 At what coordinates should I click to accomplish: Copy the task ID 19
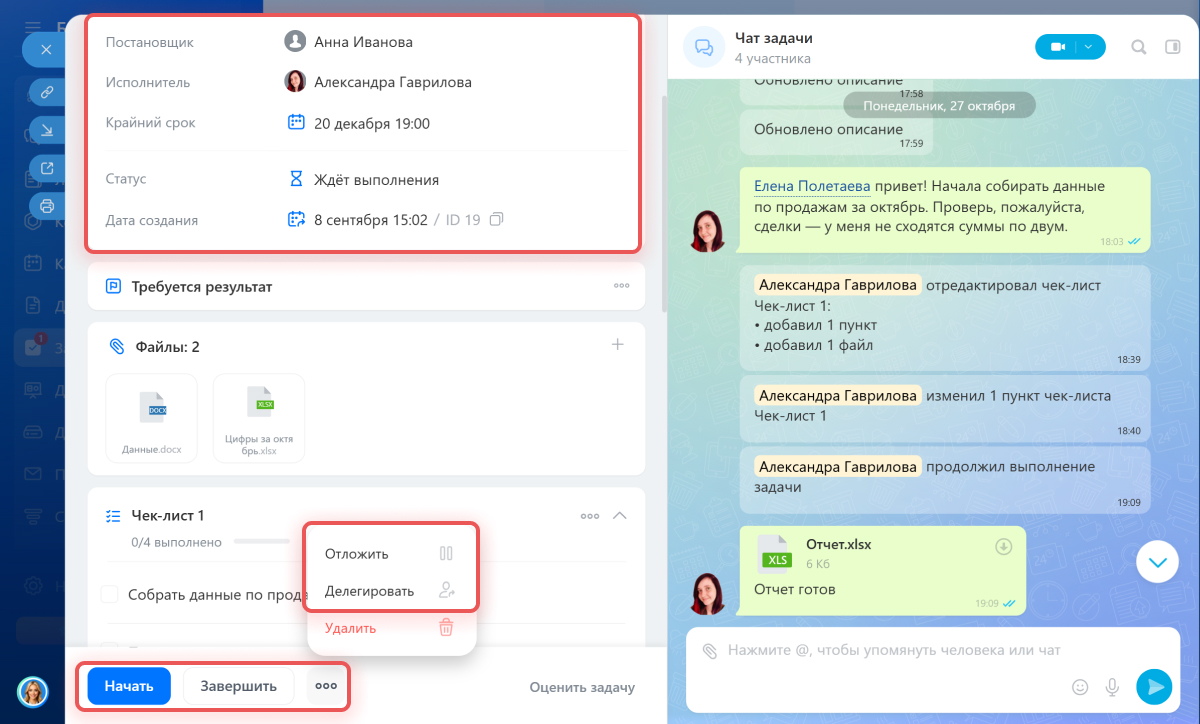(497, 219)
